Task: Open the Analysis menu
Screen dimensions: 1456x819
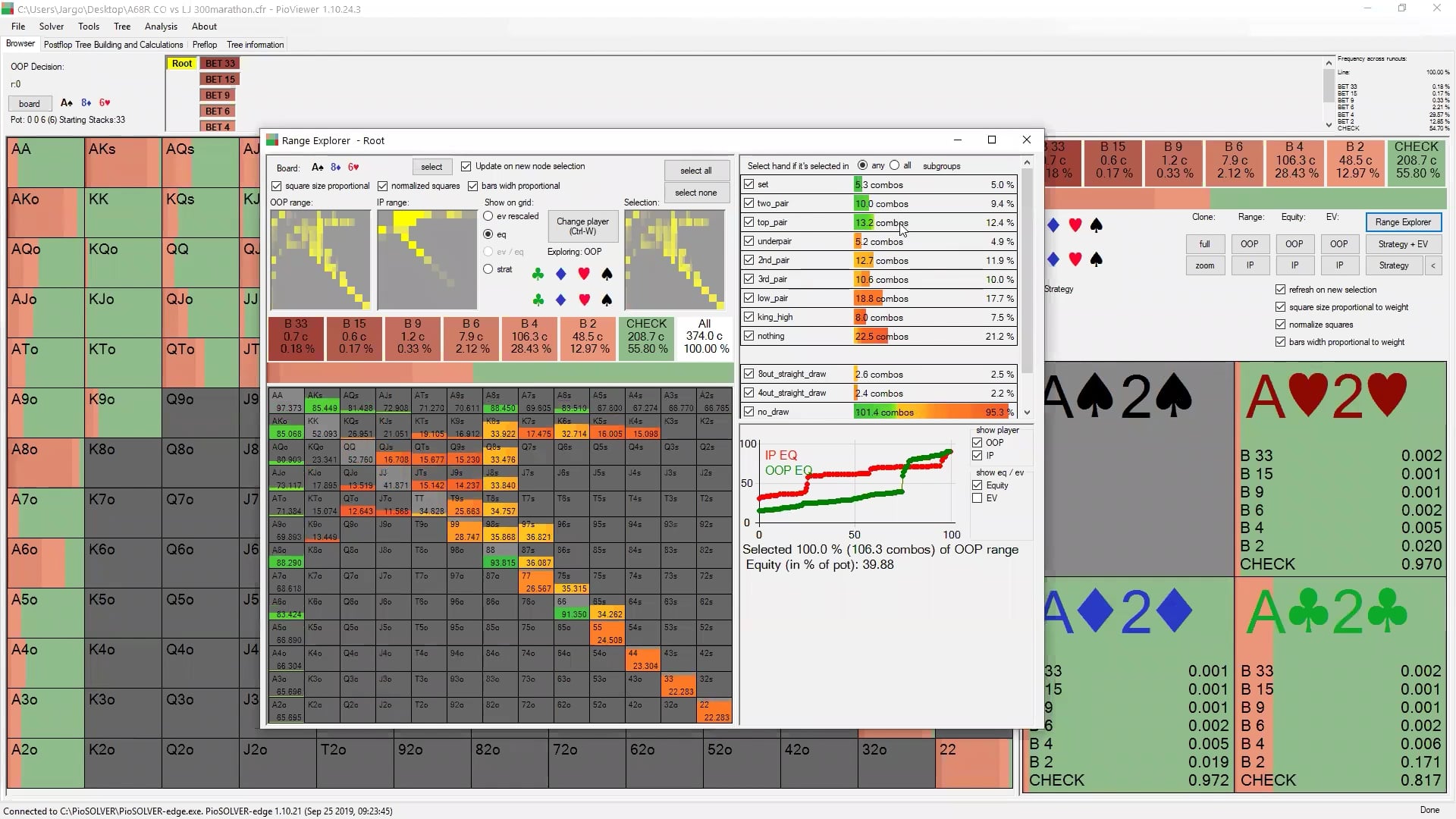Action: pos(161,26)
